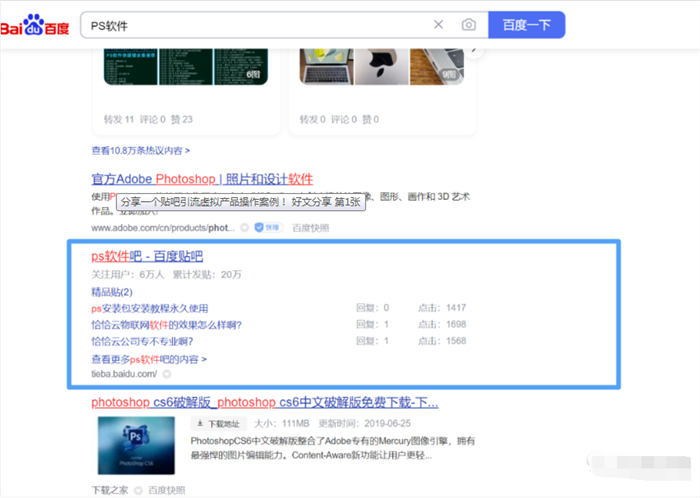The image size is (700, 498).
Task: Open ps软件吧 - 百度贴吧 result
Action: (147, 257)
